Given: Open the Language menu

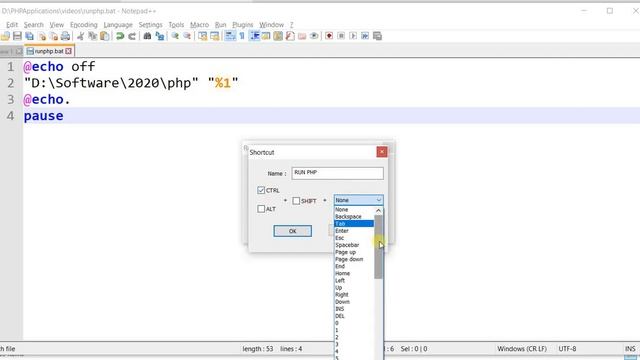Looking at the screenshot, I should 118,25.
